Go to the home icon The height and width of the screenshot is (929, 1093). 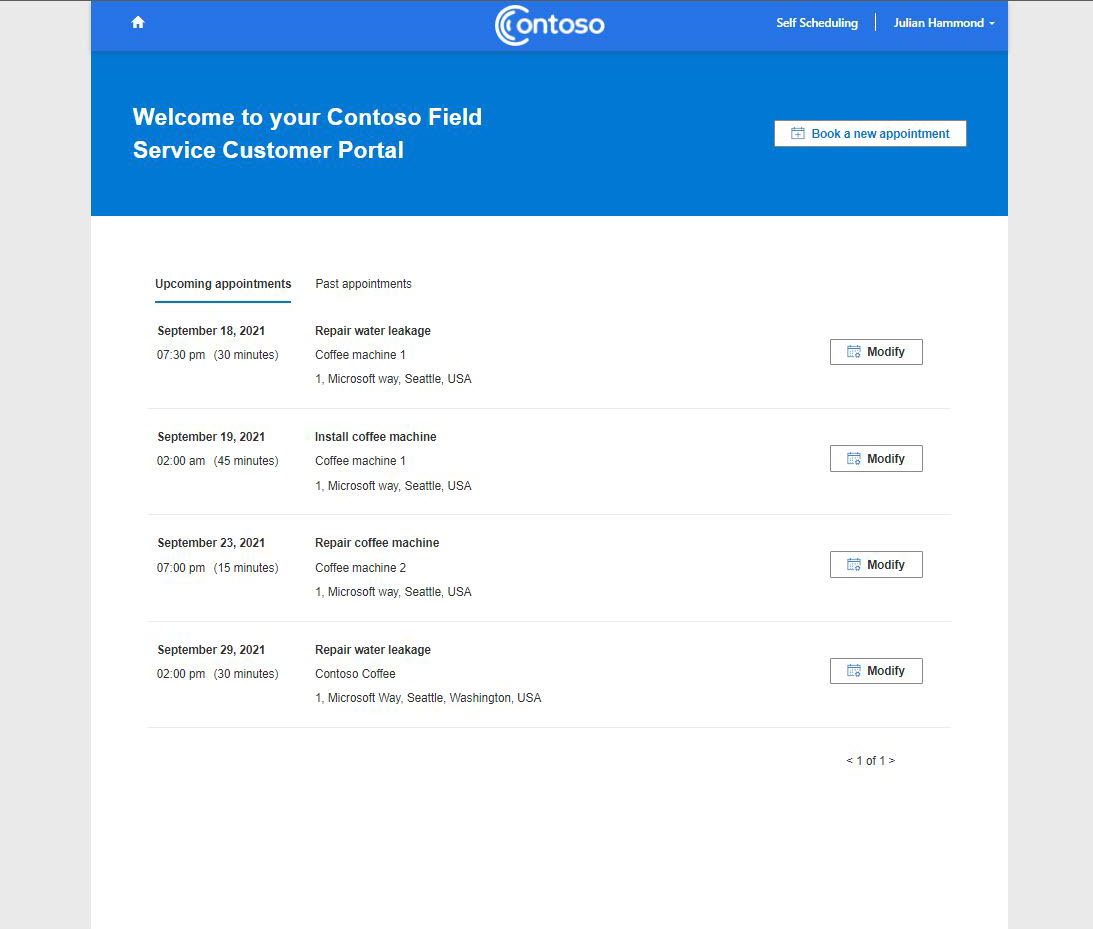point(138,22)
